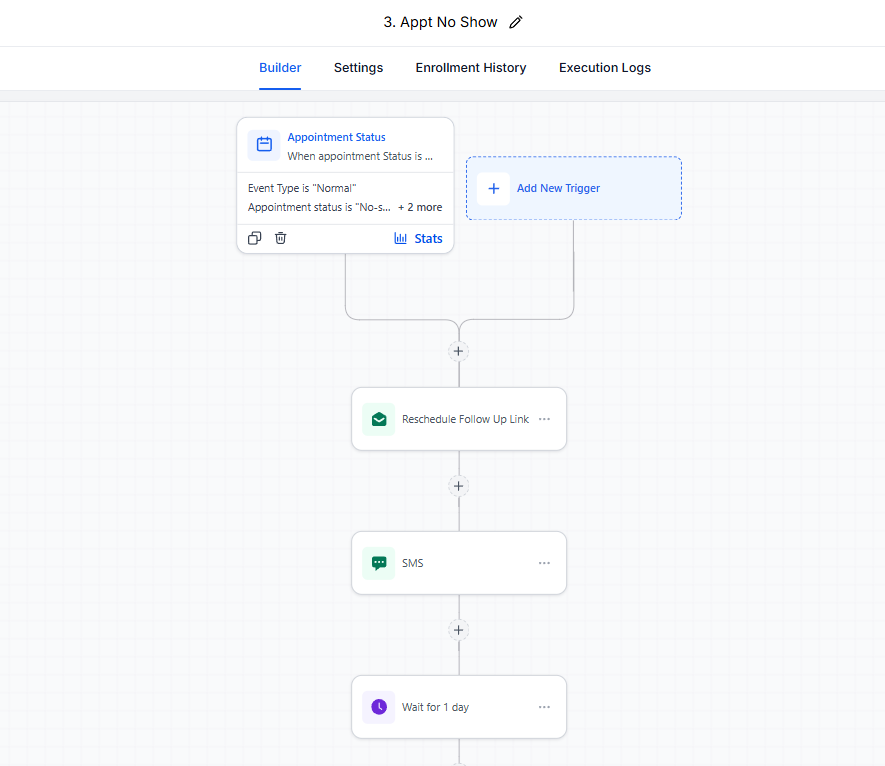Expand '+ 2 more' trigger filters
The width and height of the screenshot is (885, 766).
coord(420,207)
